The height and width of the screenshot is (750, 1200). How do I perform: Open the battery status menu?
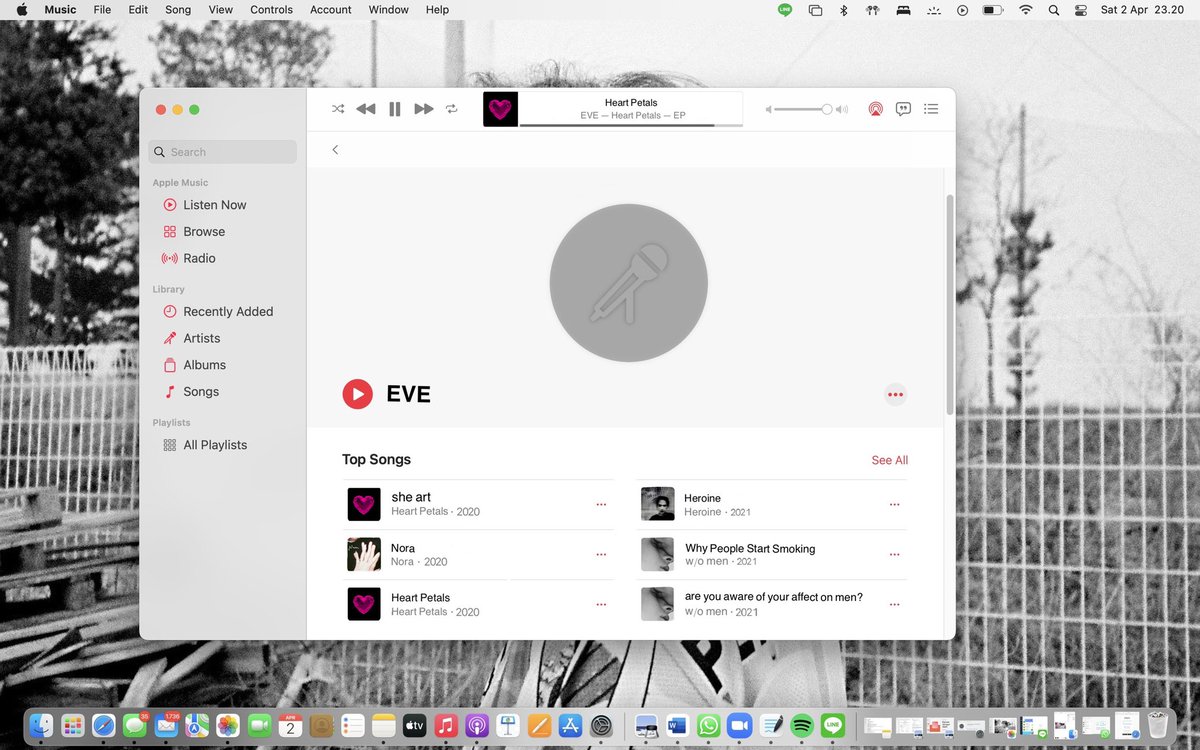(x=993, y=10)
